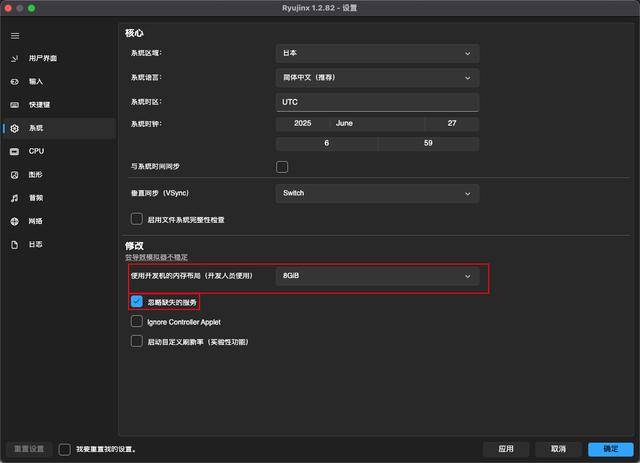Click the 8GiB dropdown chevron arrow

click(468, 276)
